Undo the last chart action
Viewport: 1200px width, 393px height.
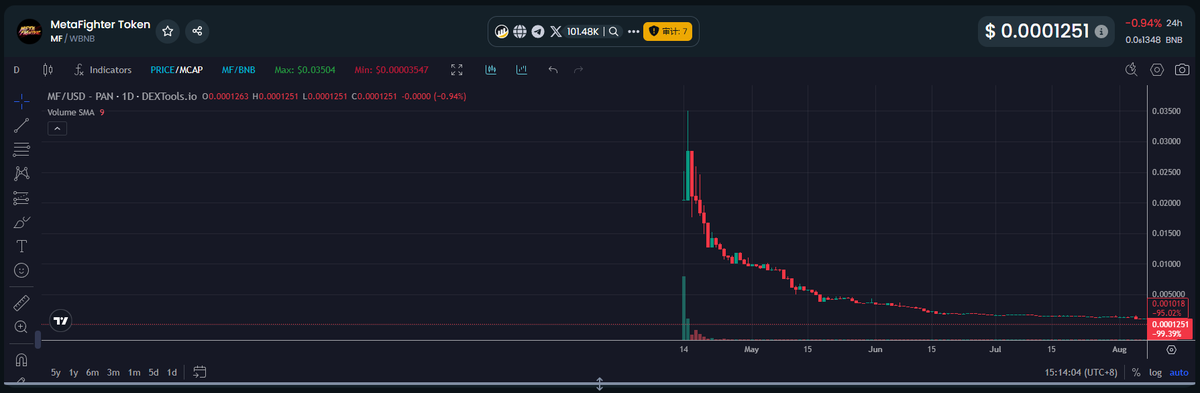point(553,70)
